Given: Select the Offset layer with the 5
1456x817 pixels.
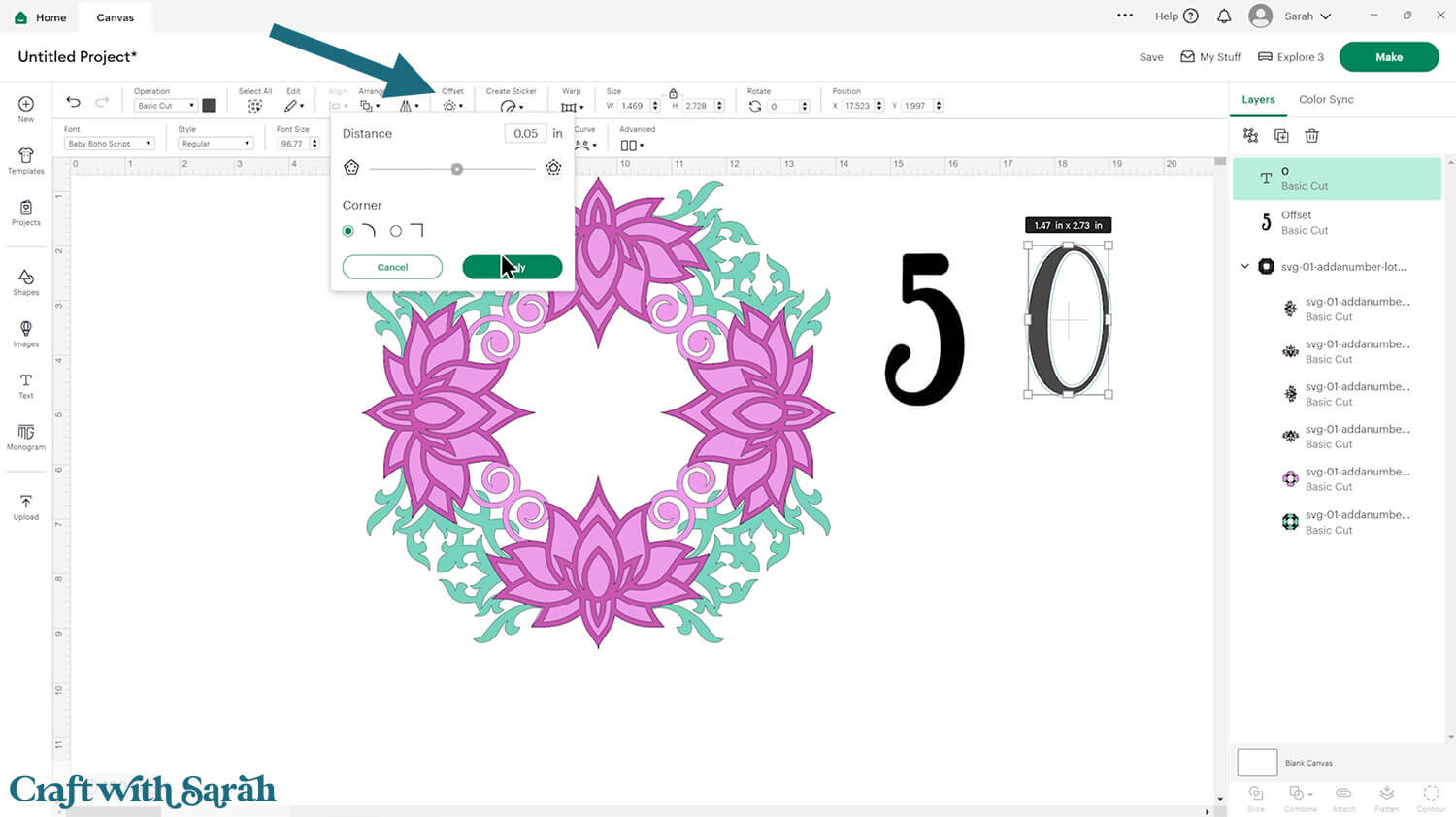Looking at the screenshot, I should pyautogui.click(x=1338, y=222).
